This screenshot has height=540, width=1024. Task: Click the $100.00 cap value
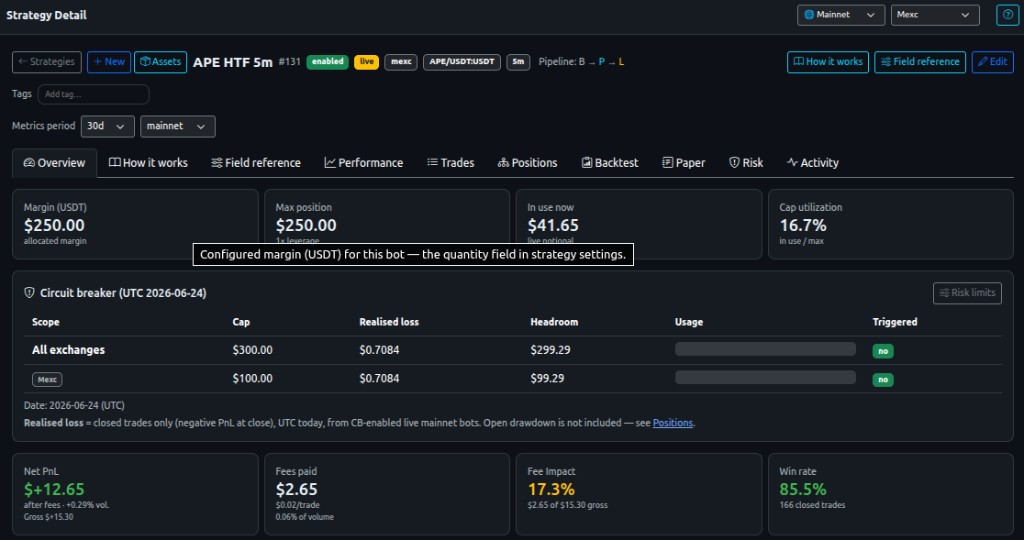click(x=252, y=379)
